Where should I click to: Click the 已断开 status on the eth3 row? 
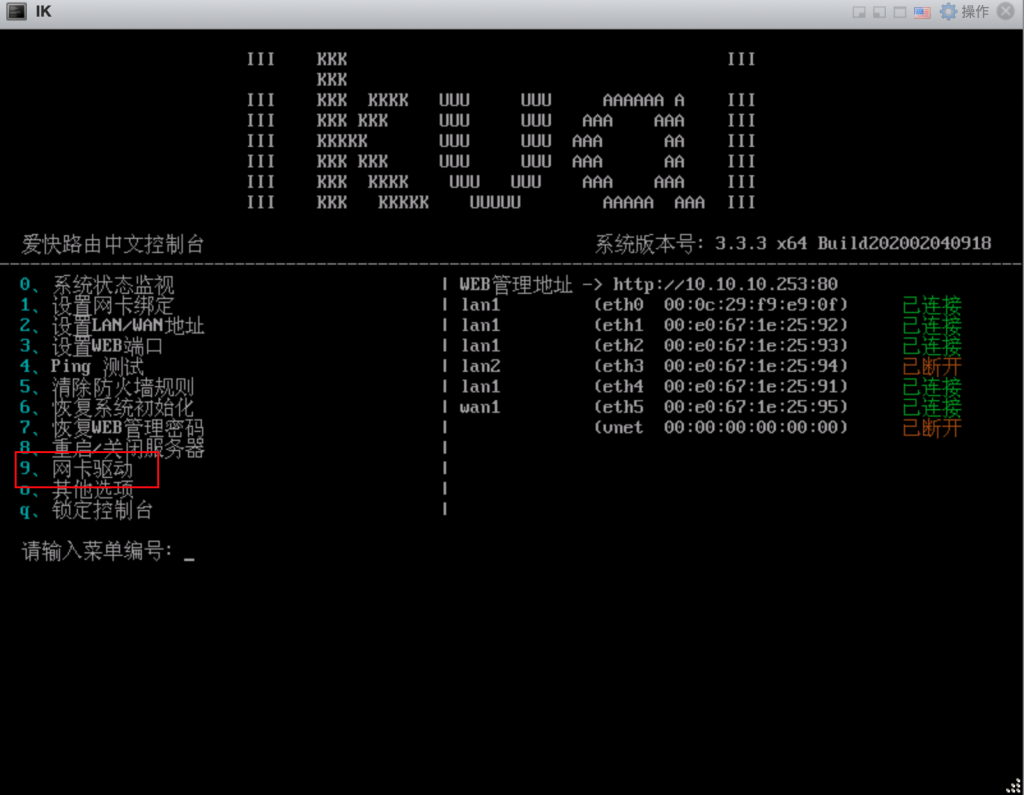[x=932, y=366]
